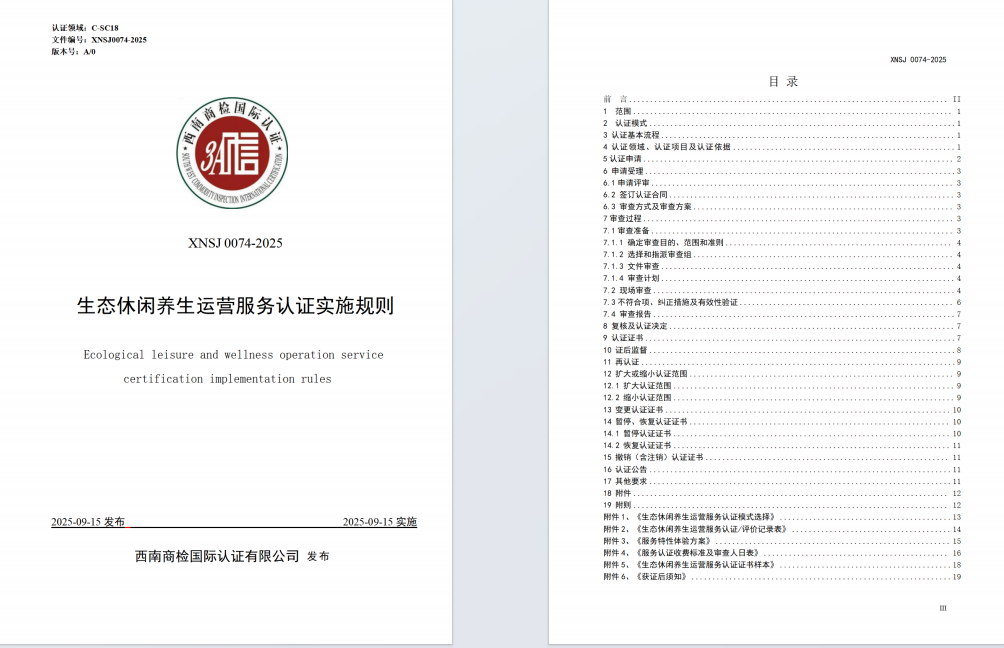Select 14.1 暂停认证证书 entry

(x=636, y=433)
